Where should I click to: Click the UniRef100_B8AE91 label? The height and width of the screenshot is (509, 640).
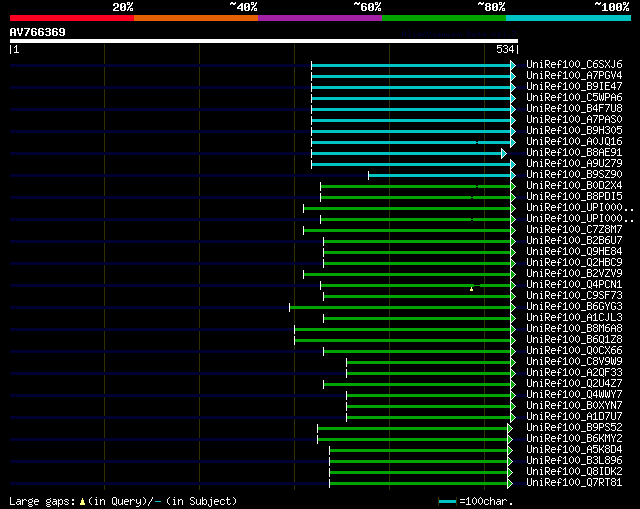click(574, 153)
